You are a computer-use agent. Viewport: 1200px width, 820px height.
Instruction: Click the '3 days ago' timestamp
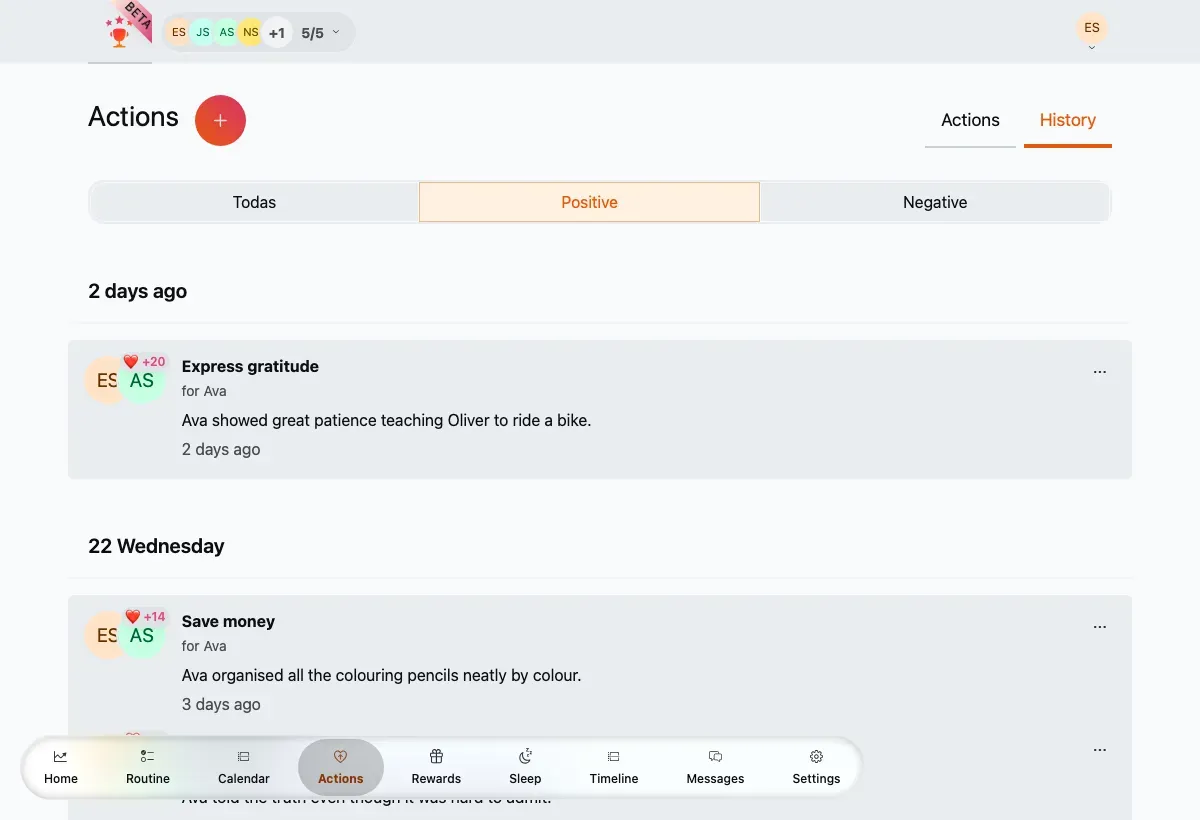click(221, 704)
